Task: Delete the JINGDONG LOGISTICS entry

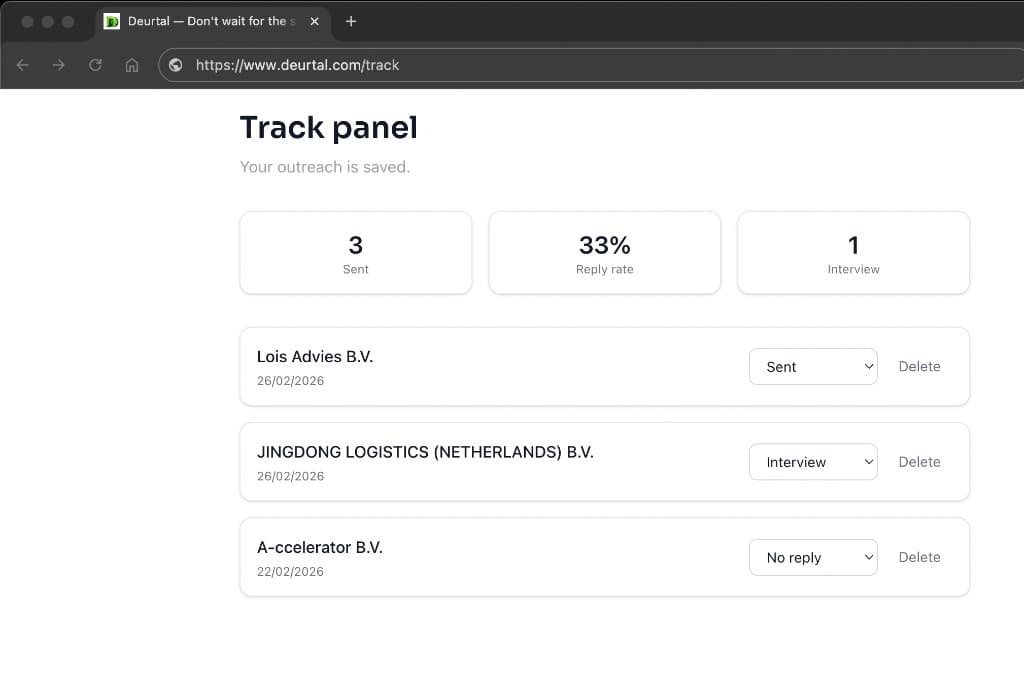Action: [919, 461]
